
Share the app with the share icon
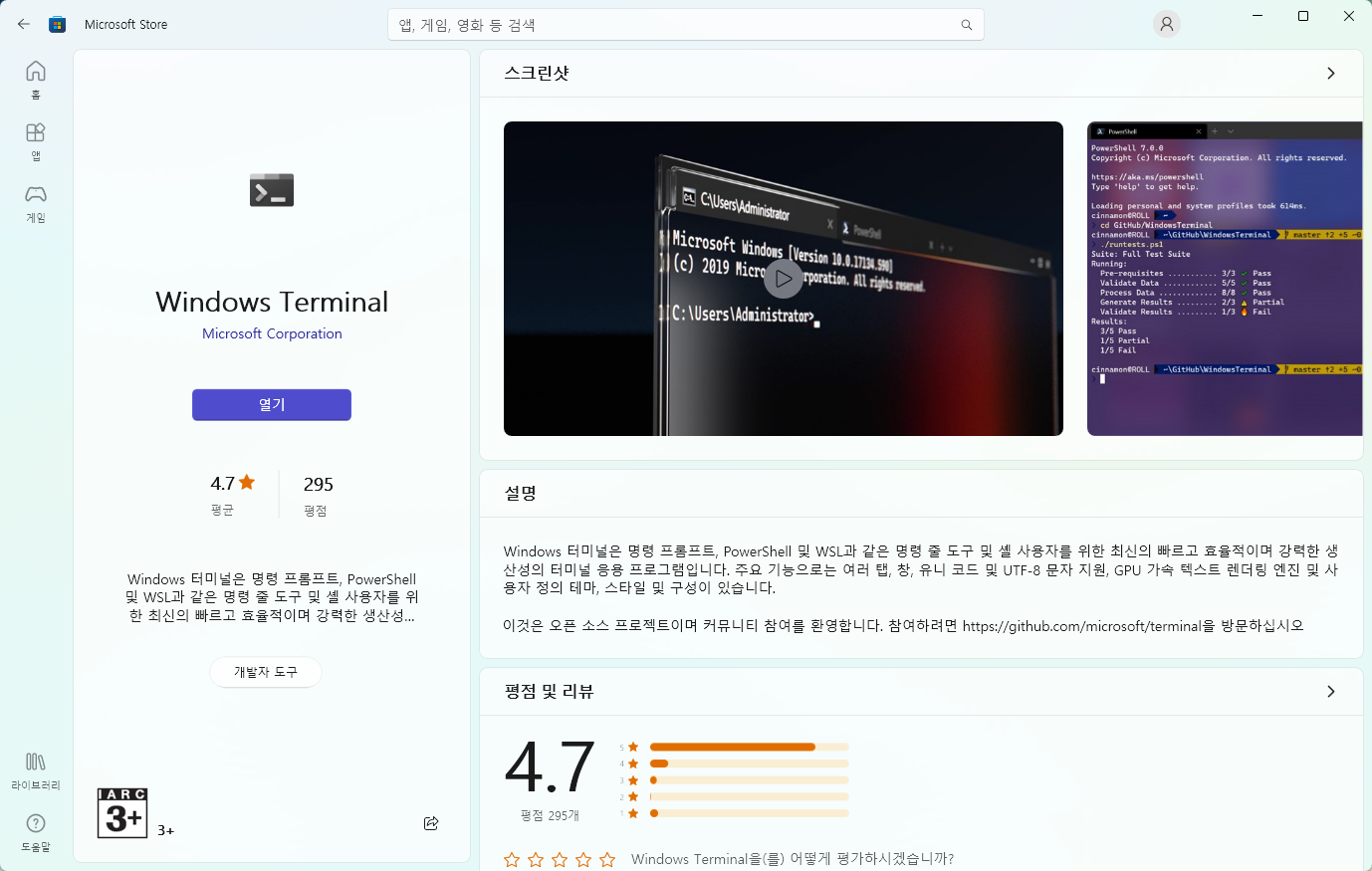[431, 823]
